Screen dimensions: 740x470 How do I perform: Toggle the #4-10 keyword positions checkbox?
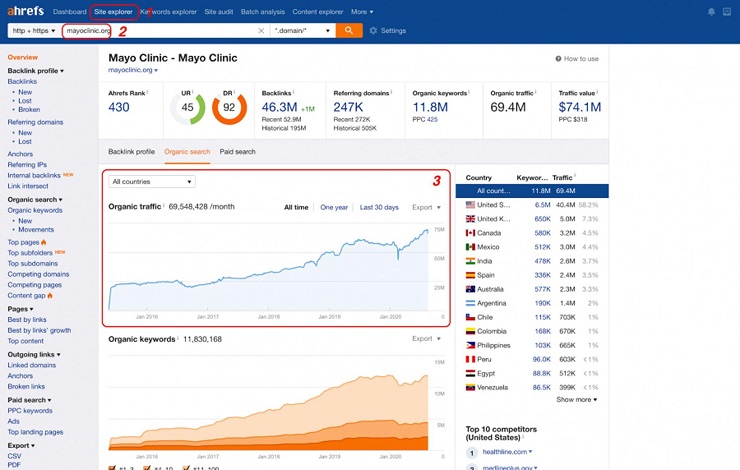pyautogui.click(x=147, y=468)
